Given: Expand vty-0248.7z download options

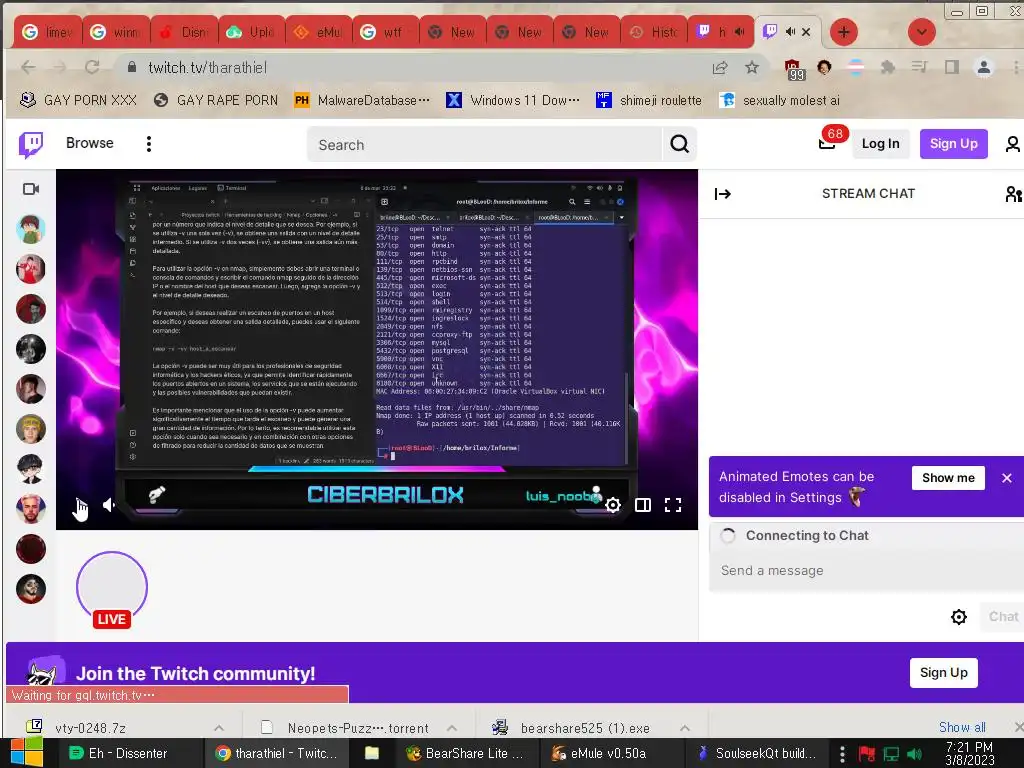Looking at the screenshot, I should coord(219,728).
